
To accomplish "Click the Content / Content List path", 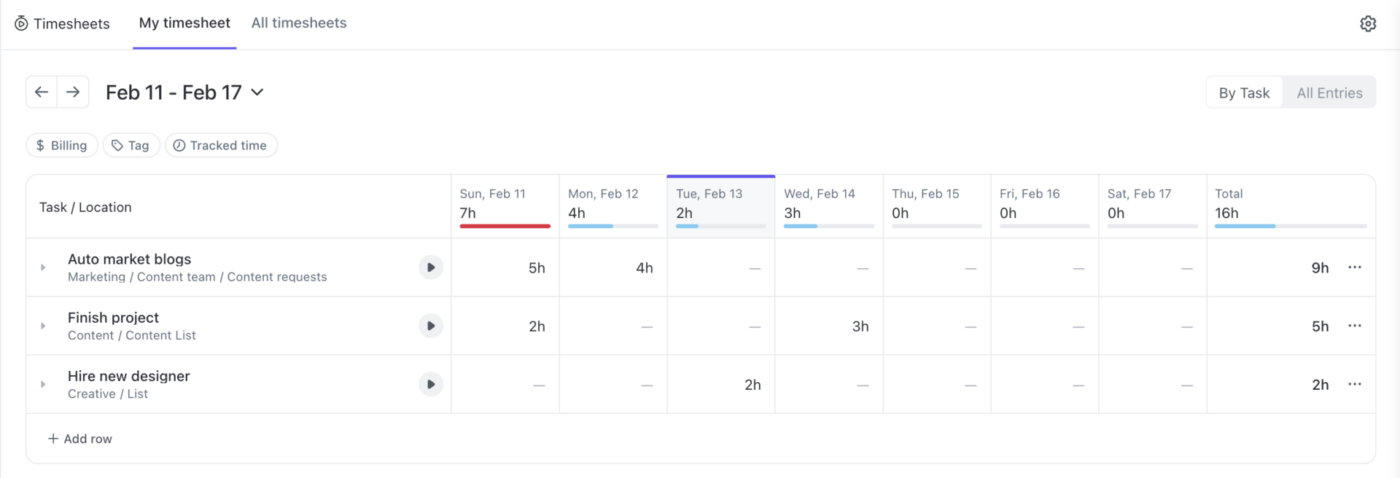I will [131, 336].
